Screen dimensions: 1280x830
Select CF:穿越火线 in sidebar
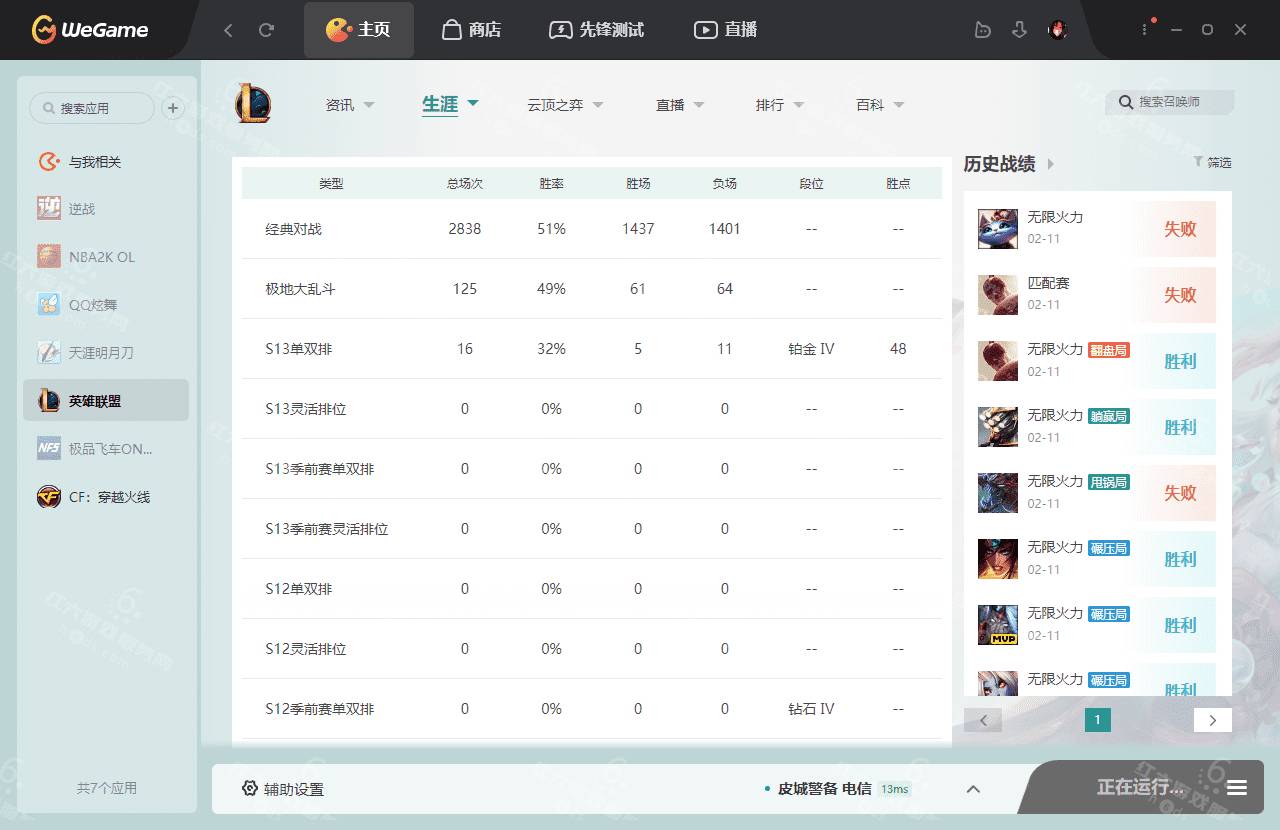106,497
